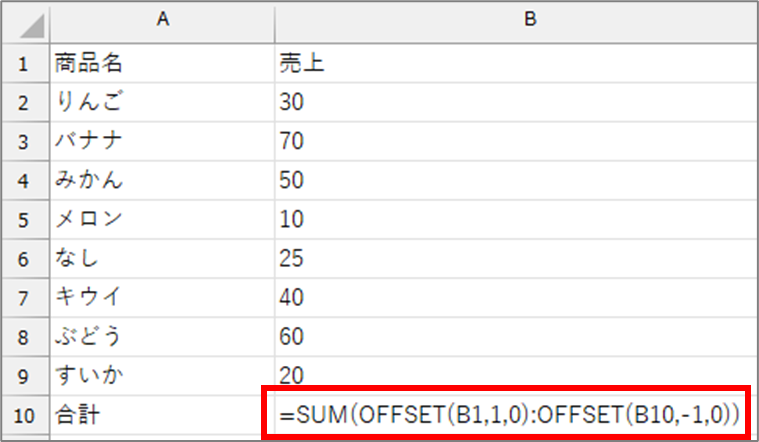
Task: Select the すいか cell
Action: pyautogui.click(x=162, y=376)
